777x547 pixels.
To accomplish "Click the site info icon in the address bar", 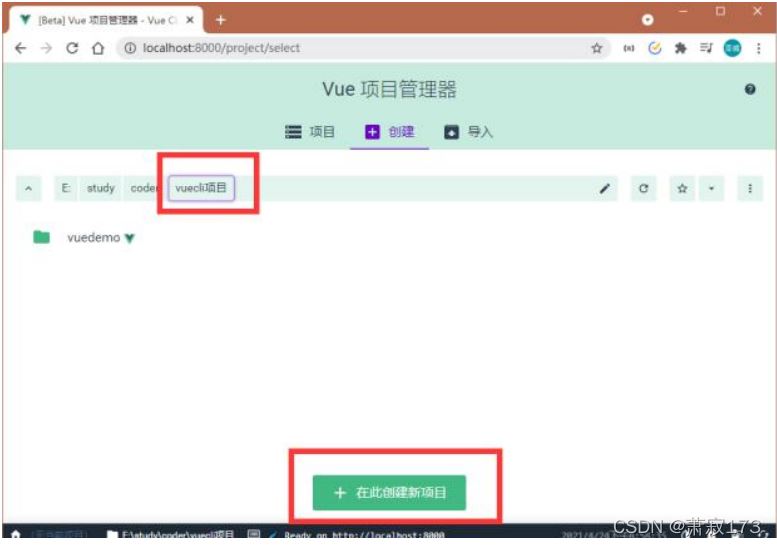I will (x=130, y=48).
